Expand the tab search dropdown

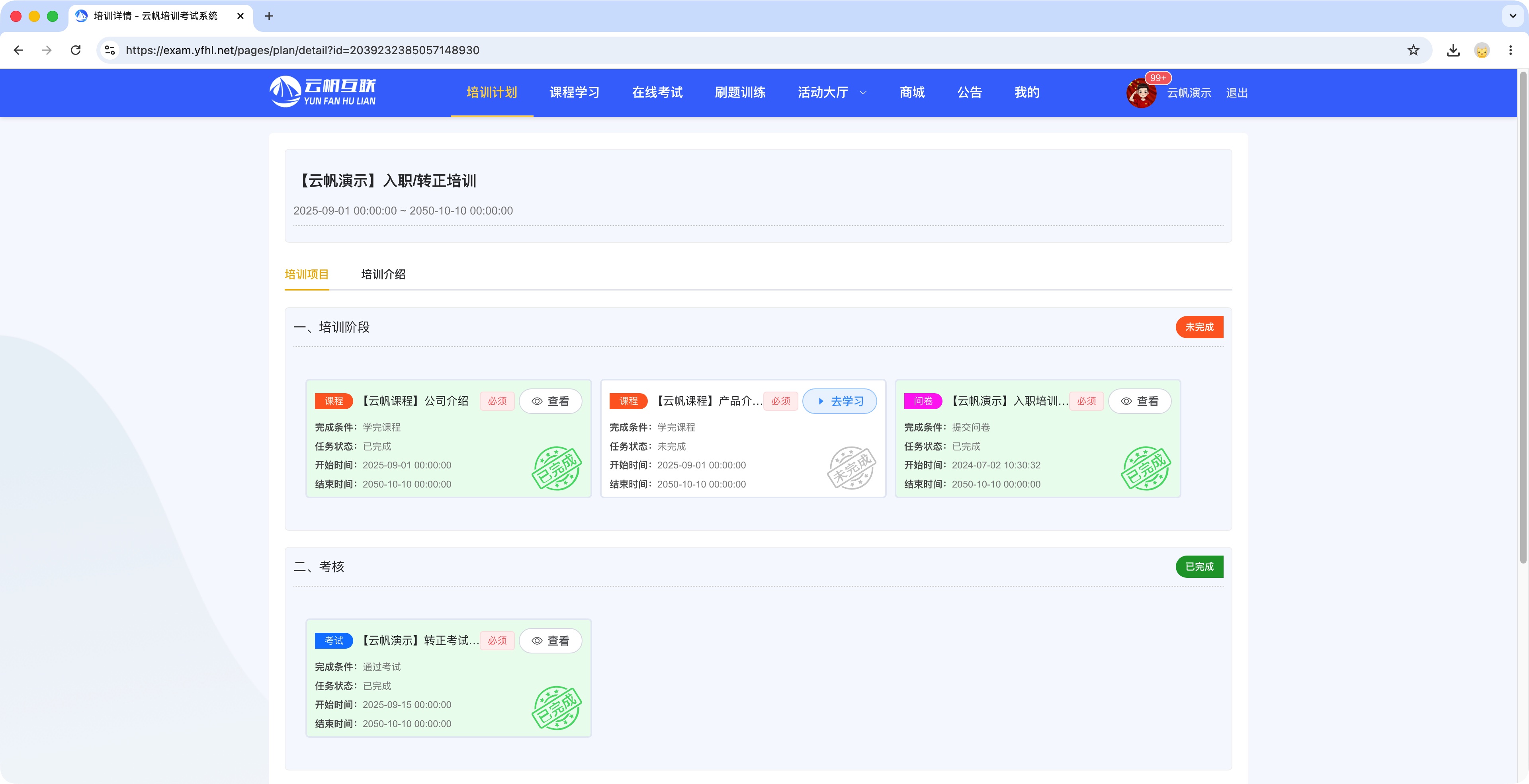pyautogui.click(x=1512, y=16)
